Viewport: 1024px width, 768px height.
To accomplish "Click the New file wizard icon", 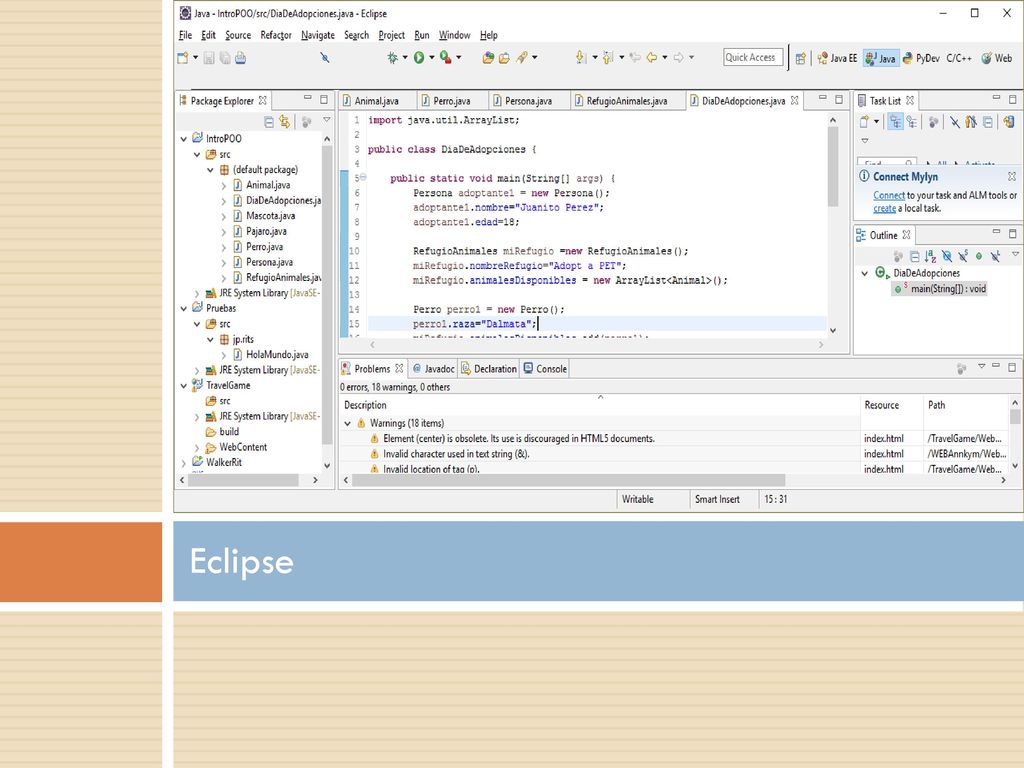I will point(183,58).
